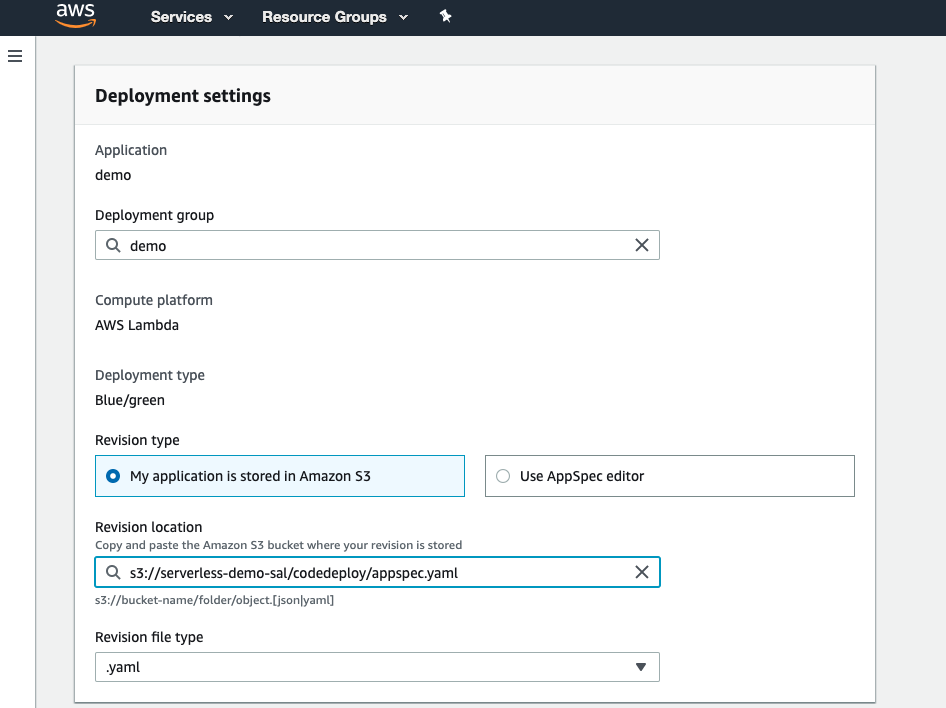This screenshot has height=708, width=946.
Task: Click the .yaml dropdown triangle arrow
Action: tap(641, 667)
